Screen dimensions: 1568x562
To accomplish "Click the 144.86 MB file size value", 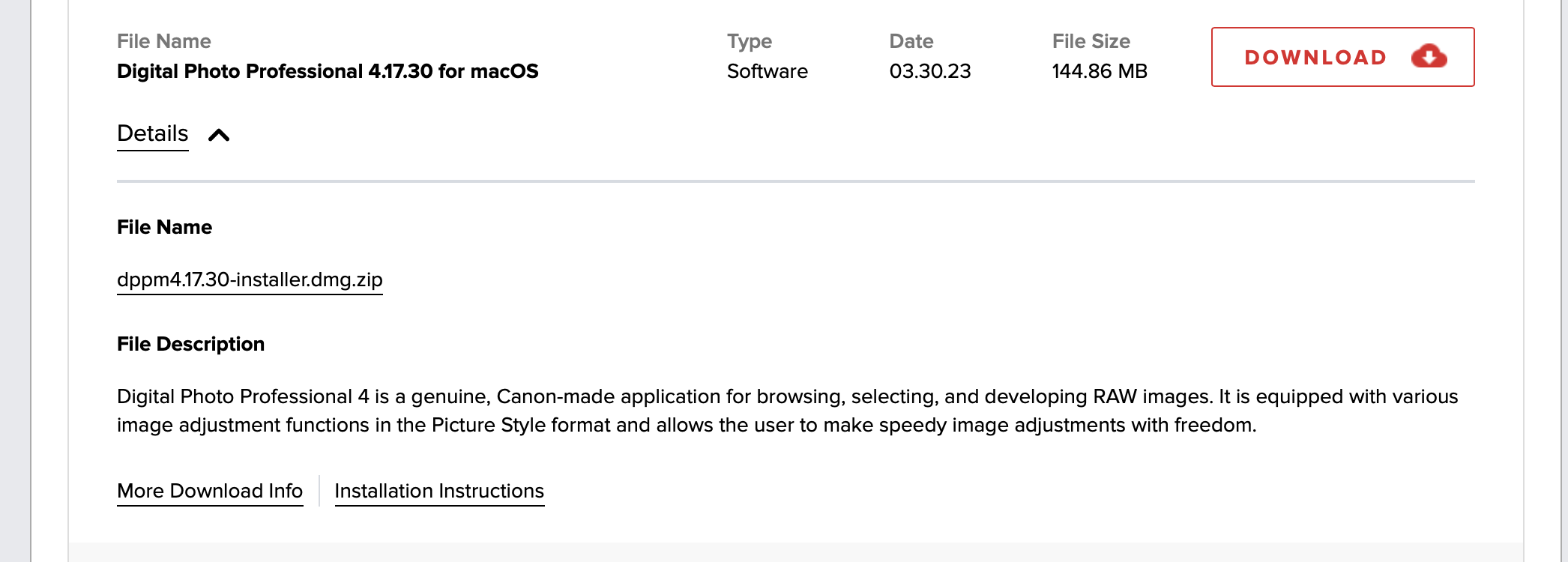I will pyautogui.click(x=1100, y=71).
